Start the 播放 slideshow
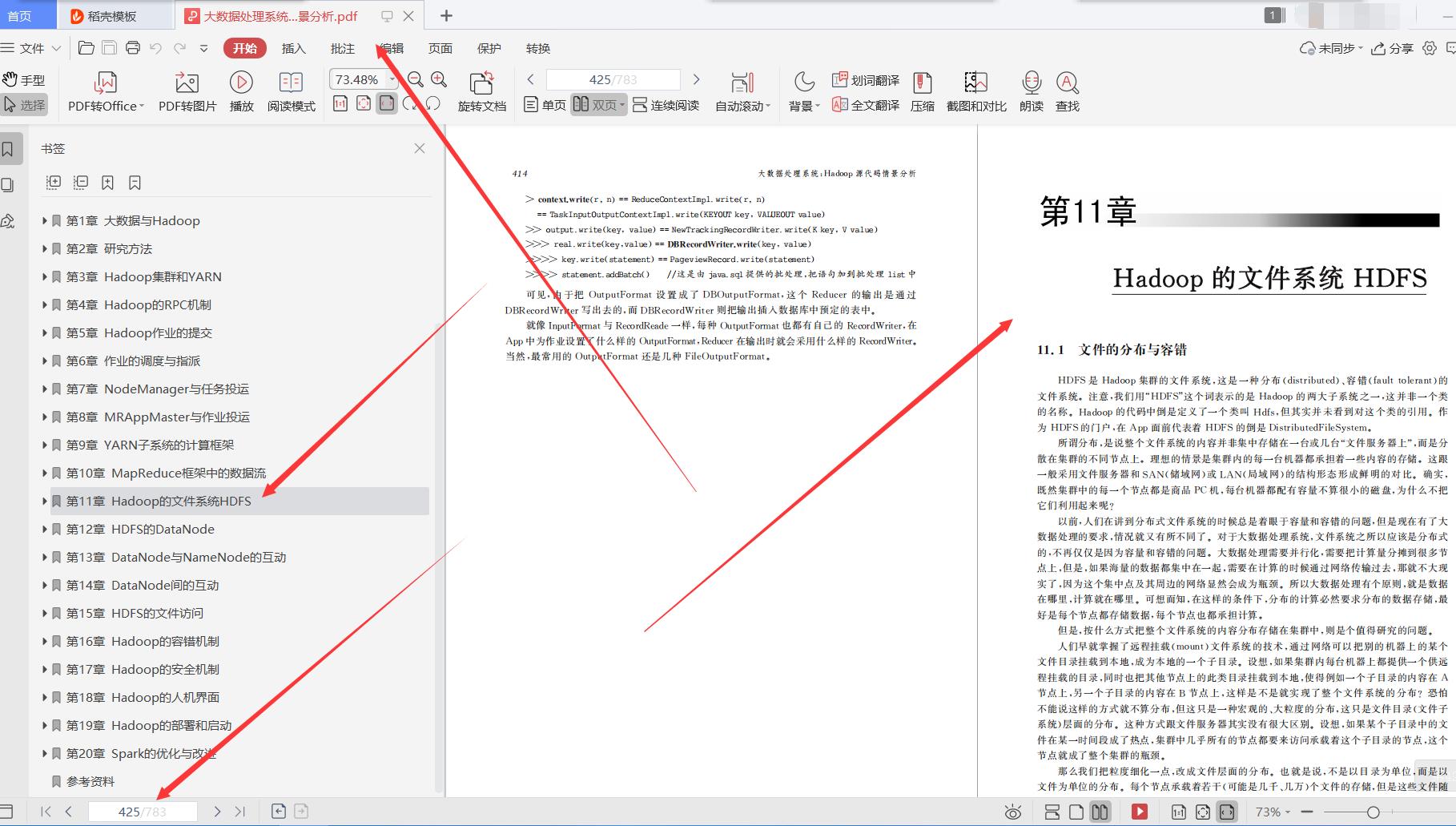This screenshot has height=826, width=1456. 241,92
